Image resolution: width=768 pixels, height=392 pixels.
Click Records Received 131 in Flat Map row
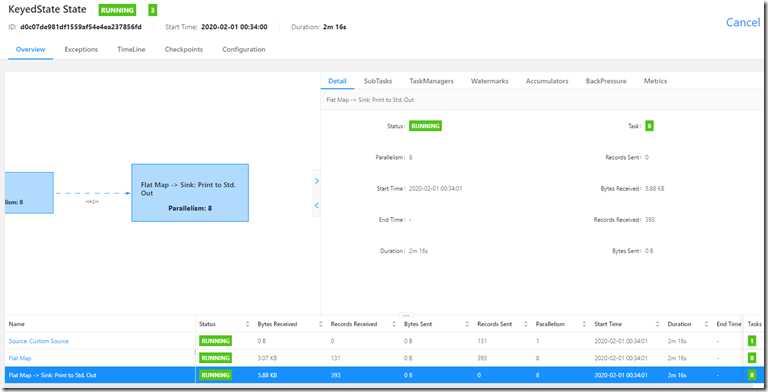click(336, 358)
